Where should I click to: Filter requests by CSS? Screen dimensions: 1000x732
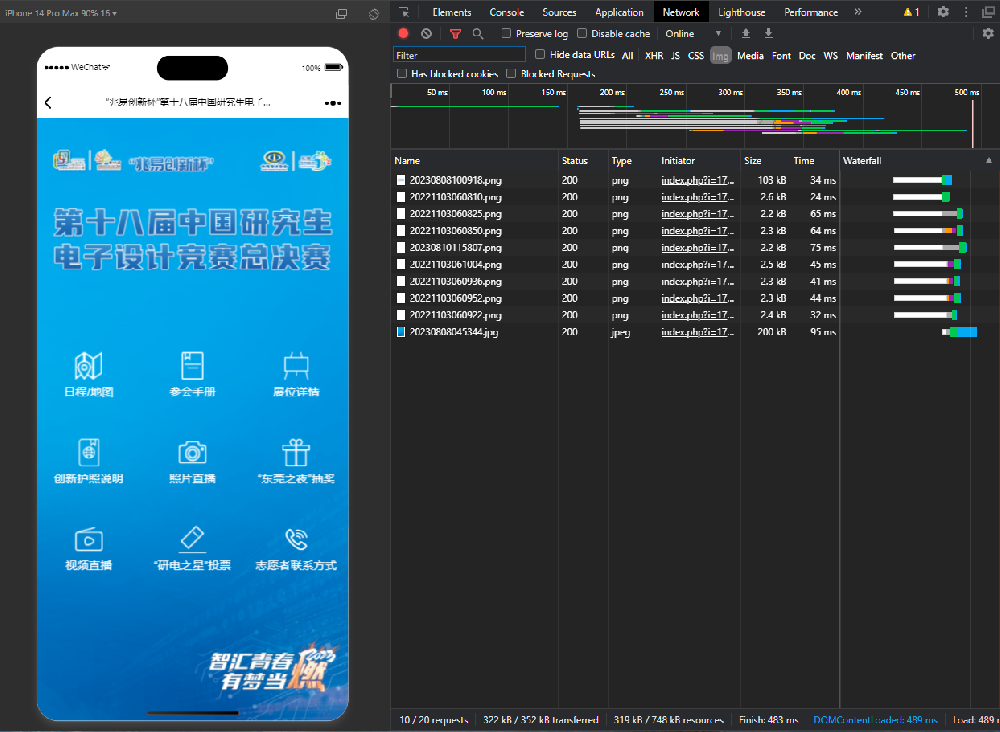tap(696, 55)
